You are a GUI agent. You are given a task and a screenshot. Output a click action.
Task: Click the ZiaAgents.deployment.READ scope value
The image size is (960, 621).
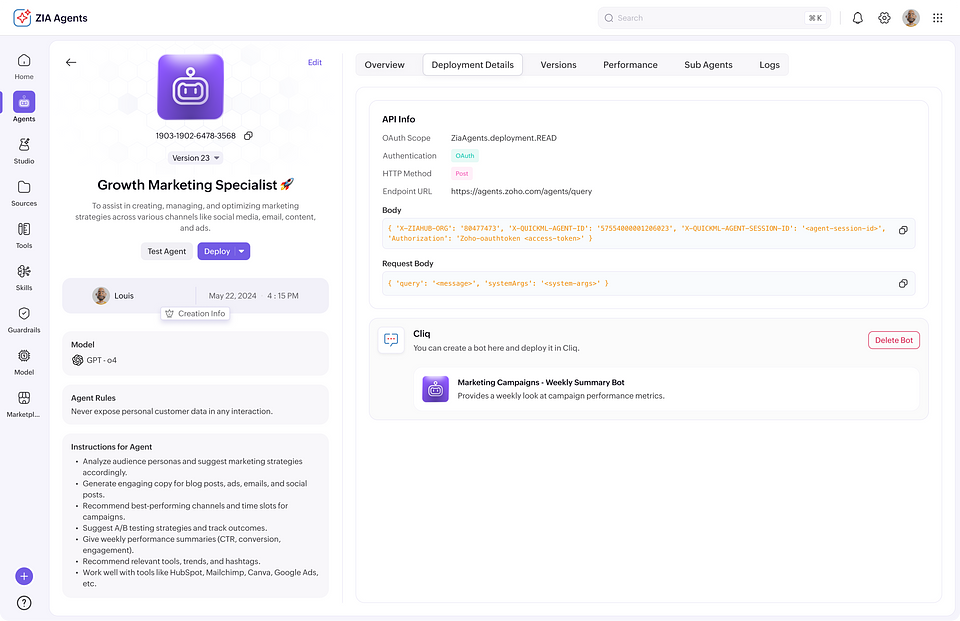pyautogui.click(x=504, y=138)
